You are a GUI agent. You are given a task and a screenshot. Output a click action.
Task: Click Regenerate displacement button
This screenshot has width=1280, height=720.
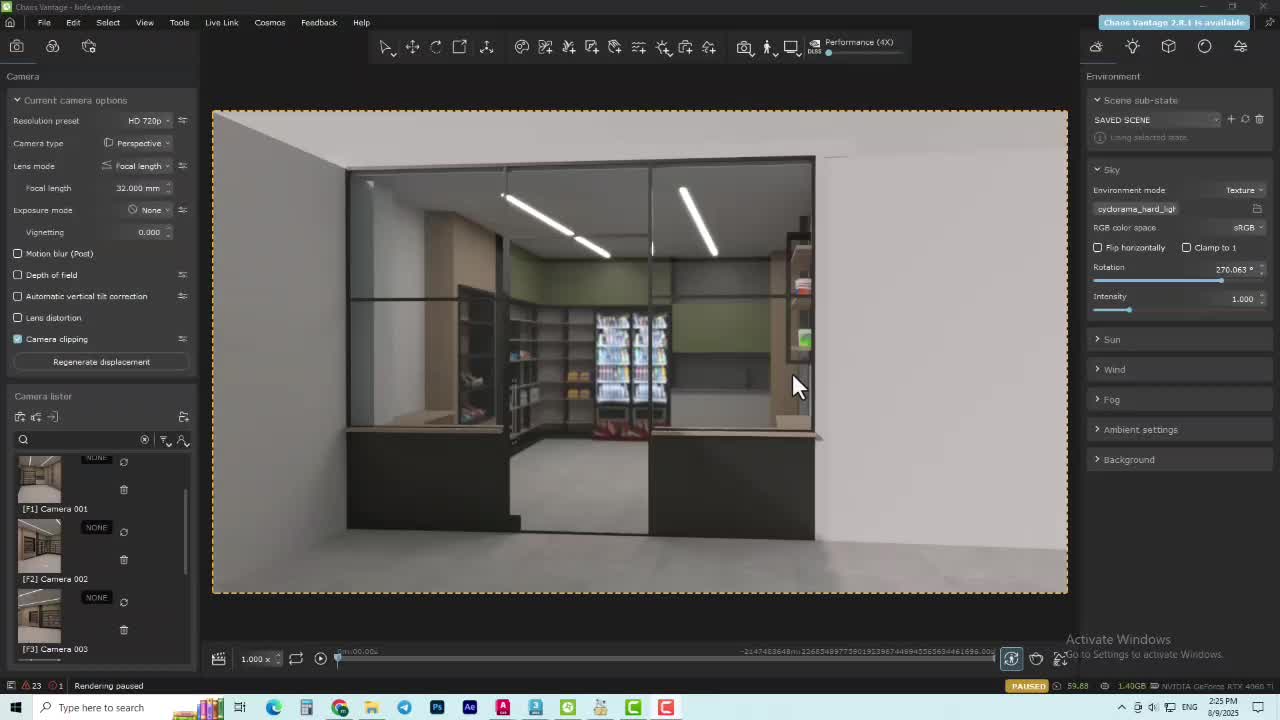pos(101,362)
